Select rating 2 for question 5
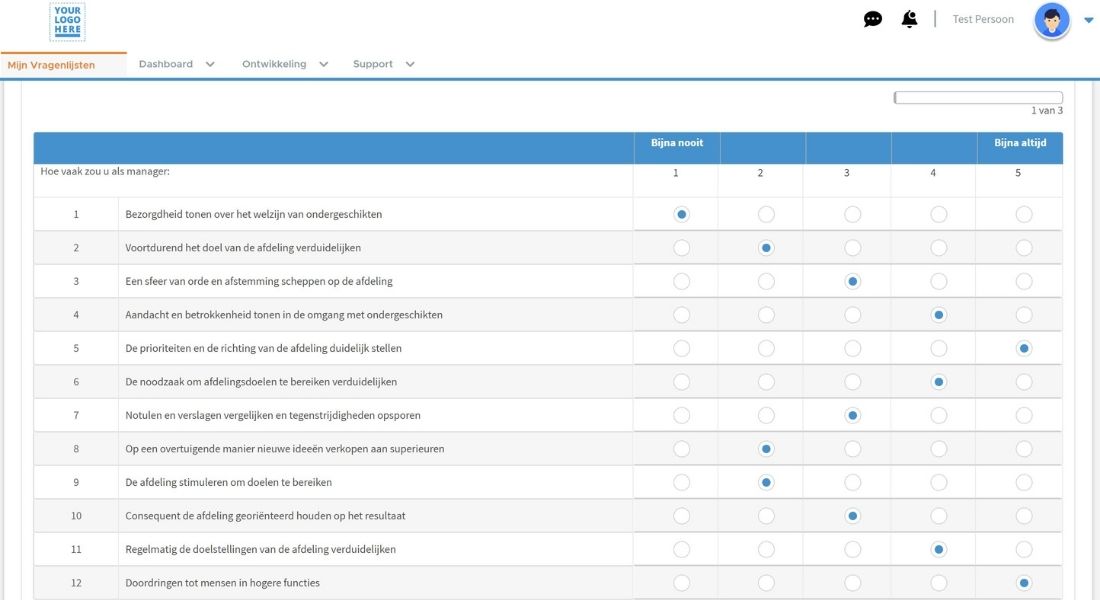1100x600 pixels. 766,348
